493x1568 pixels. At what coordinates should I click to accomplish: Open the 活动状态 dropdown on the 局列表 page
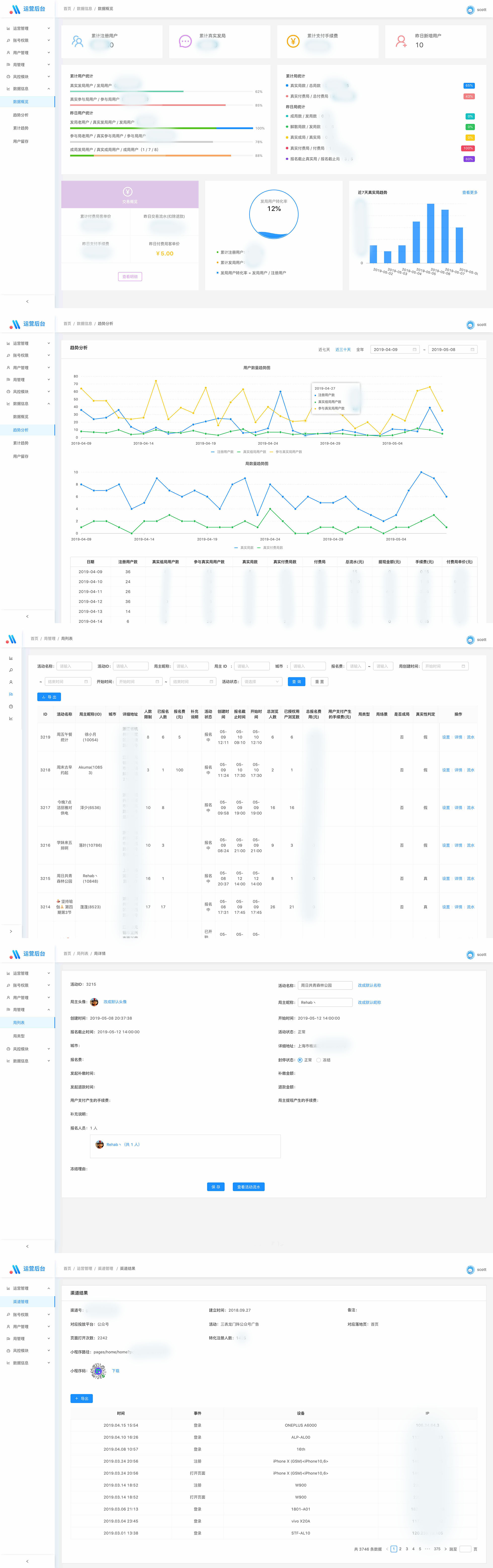point(262,682)
